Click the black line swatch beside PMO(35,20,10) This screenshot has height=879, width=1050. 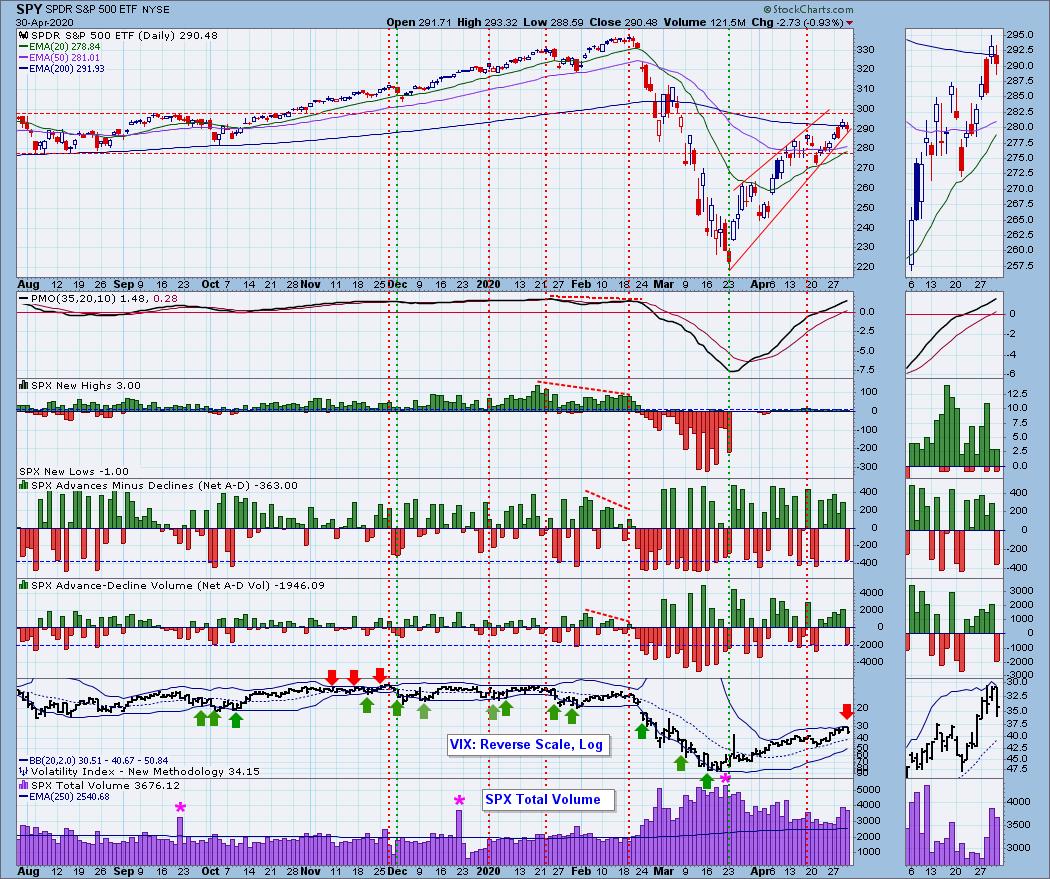23,299
